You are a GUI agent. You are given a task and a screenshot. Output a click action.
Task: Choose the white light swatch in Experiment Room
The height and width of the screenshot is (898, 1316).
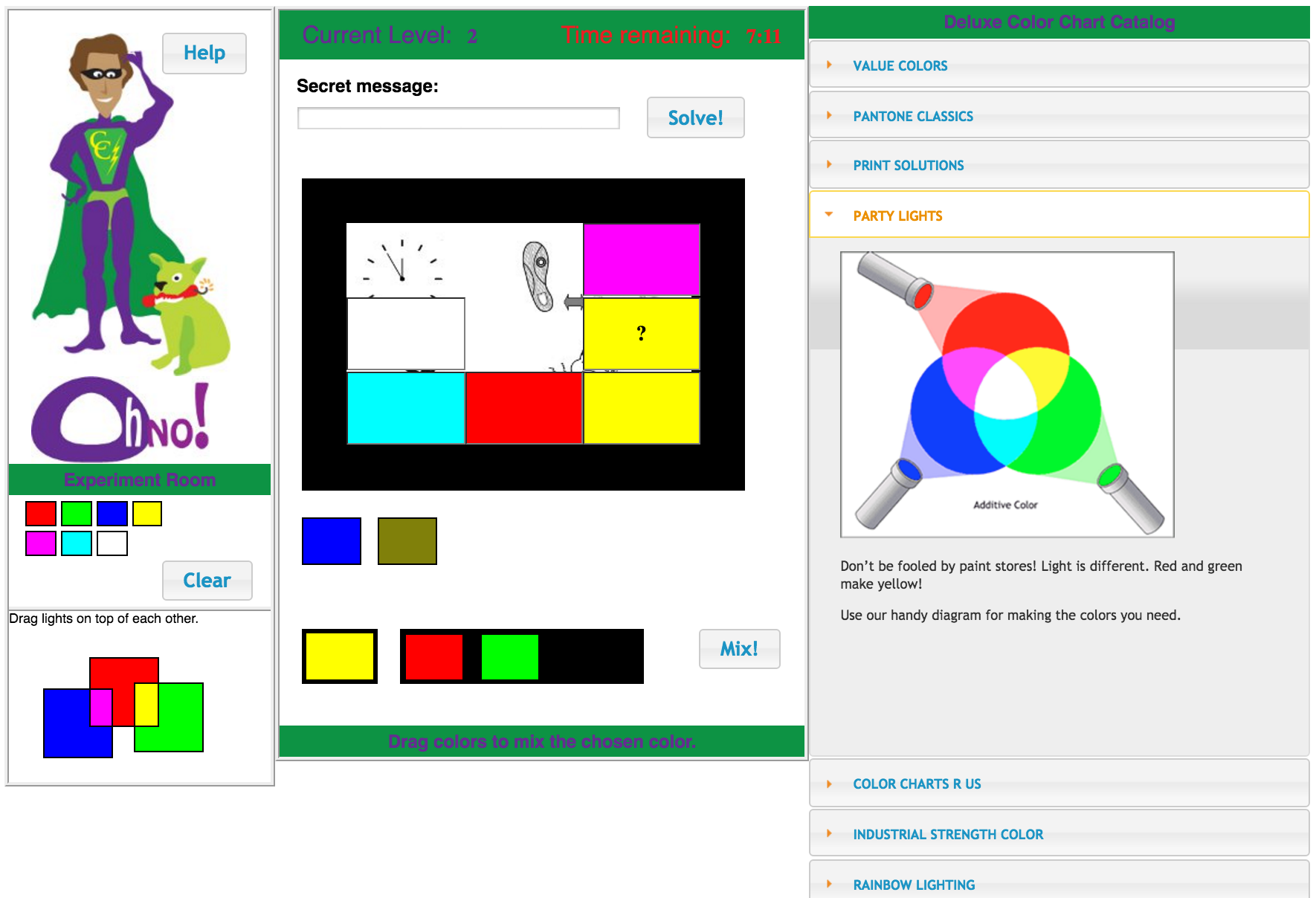112,543
